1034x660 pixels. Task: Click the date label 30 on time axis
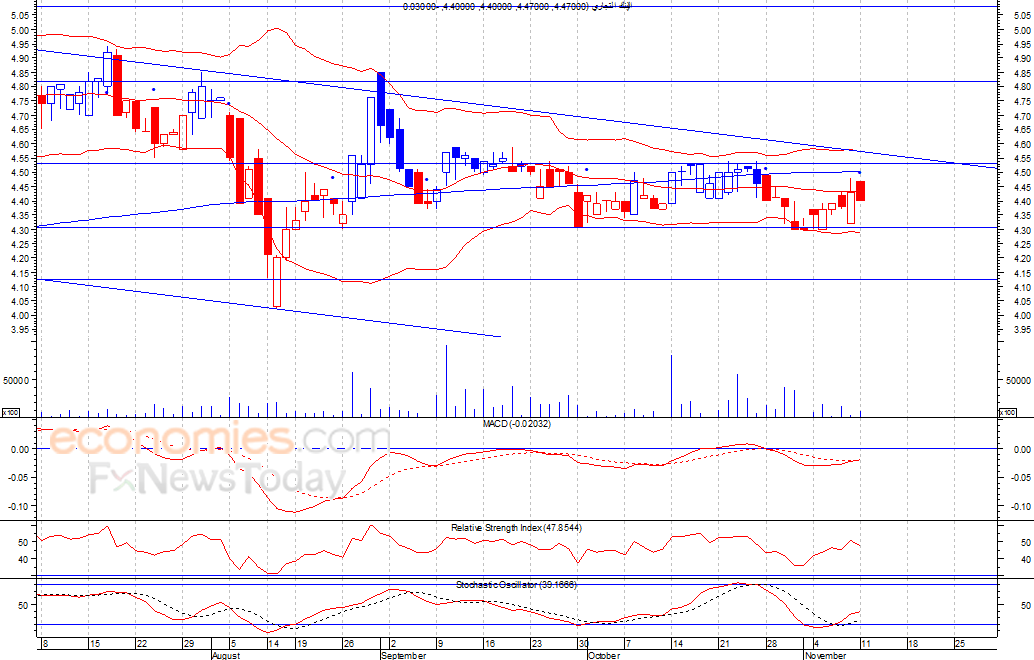point(584,644)
